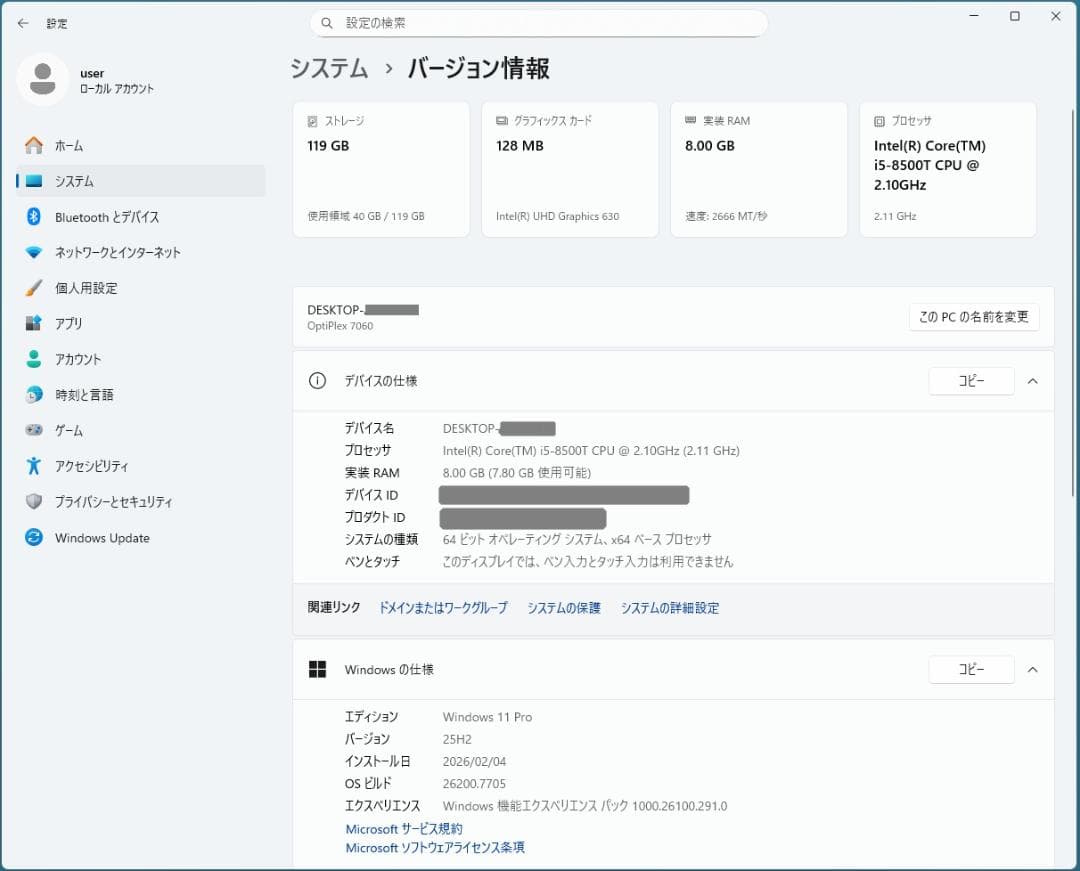Image resolution: width=1080 pixels, height=871 pixels.
Task: Click the back arrow at top left
Action: (x=22, y=22)
